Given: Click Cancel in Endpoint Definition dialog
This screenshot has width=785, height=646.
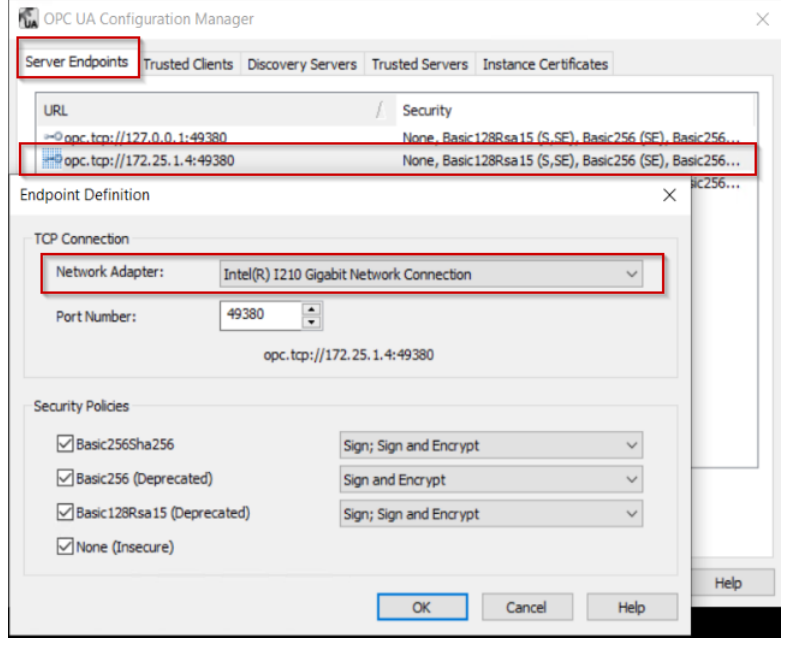Looking at the screenshot, I should pyautogui.click(x=526, y=607).
